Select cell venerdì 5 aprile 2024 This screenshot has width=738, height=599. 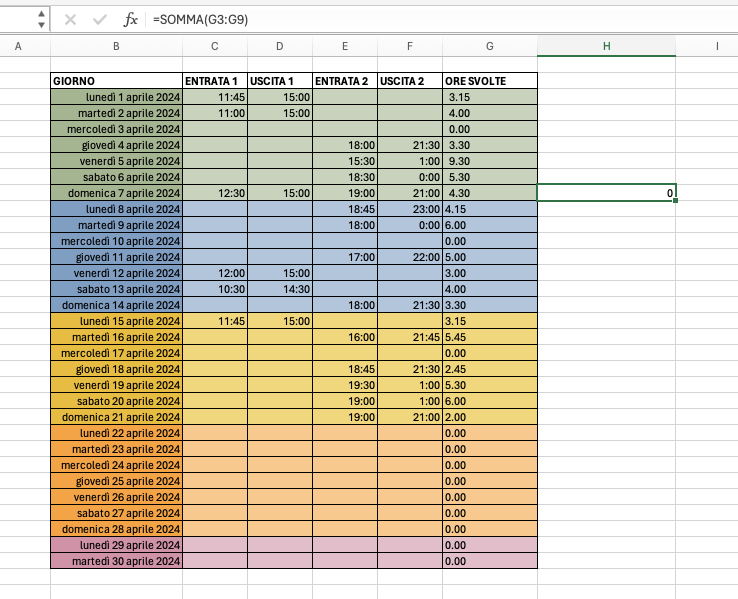(x=116, y=161)
